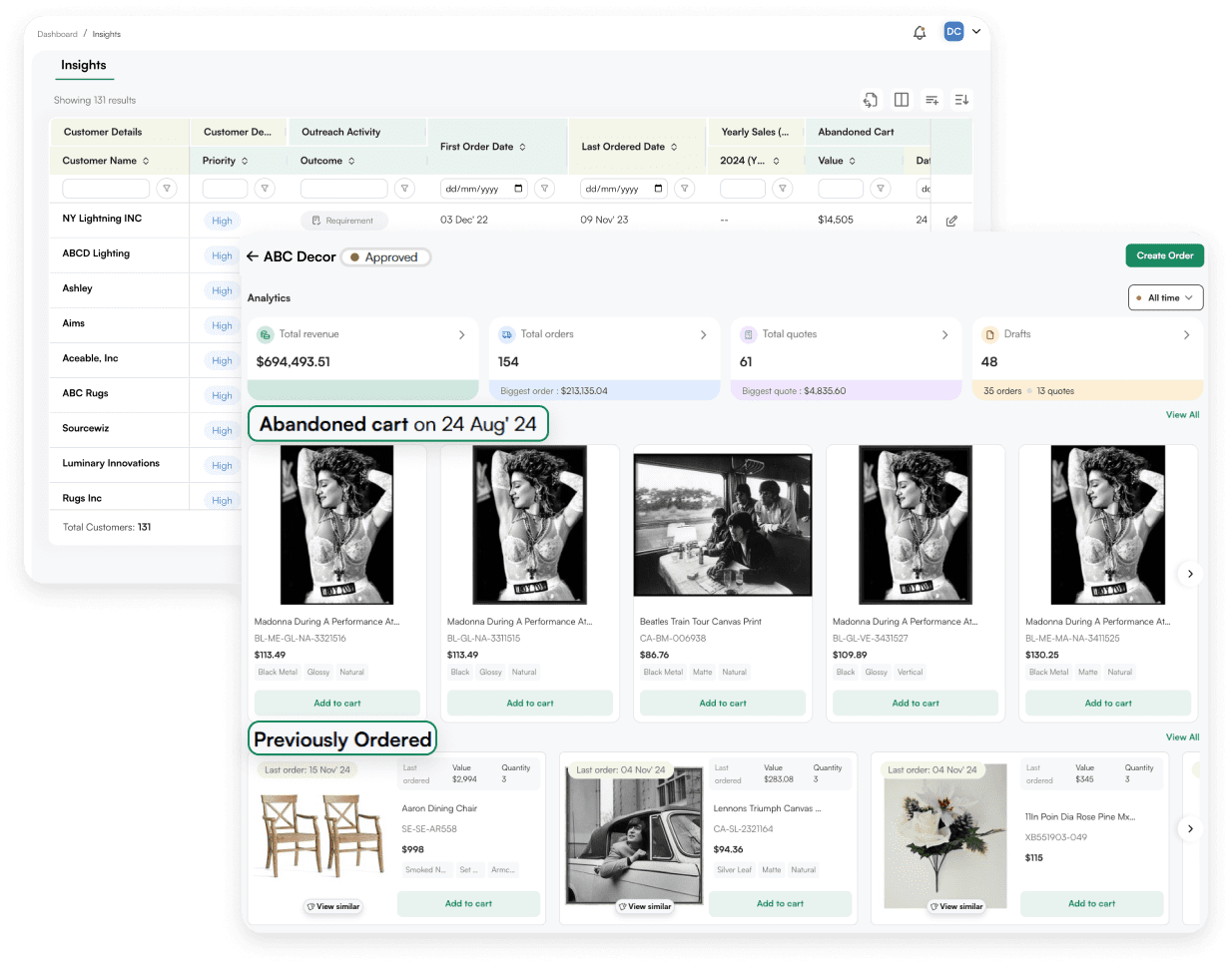Navigate to Dashboard breadcrumb
This screenshot has width=1232, height=965.
[x=57, y=34]
